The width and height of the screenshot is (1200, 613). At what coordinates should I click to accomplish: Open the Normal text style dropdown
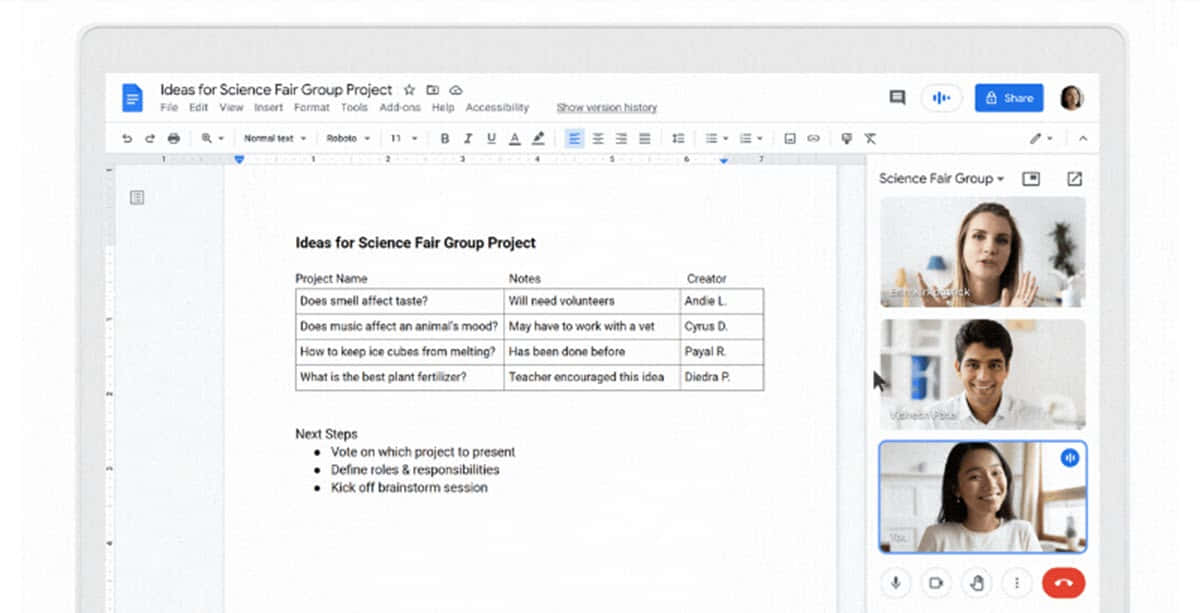pyautogui.click(x=274, y=139)
